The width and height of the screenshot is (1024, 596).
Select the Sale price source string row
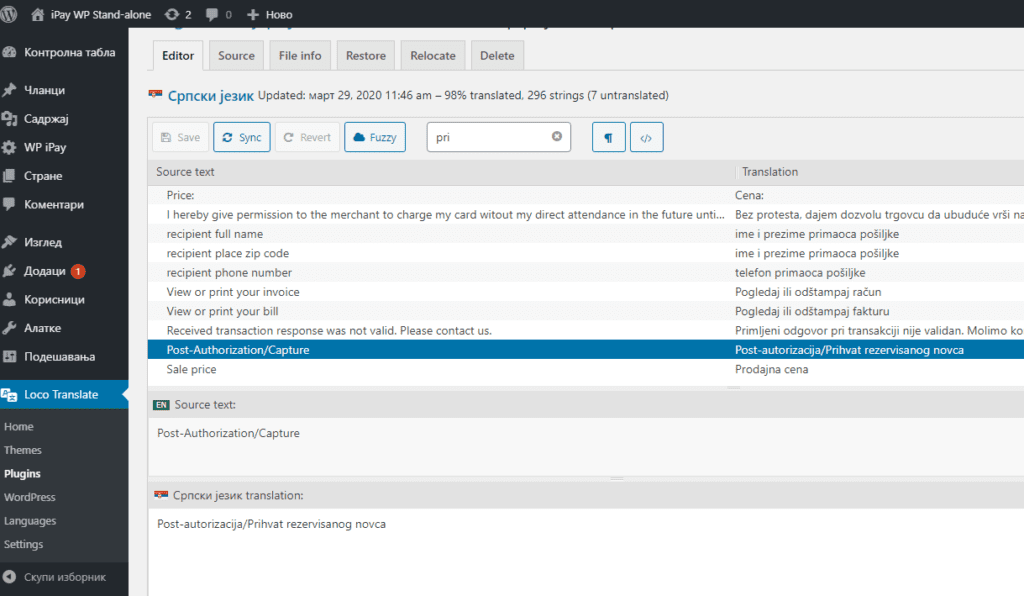[x=586, y=369]
